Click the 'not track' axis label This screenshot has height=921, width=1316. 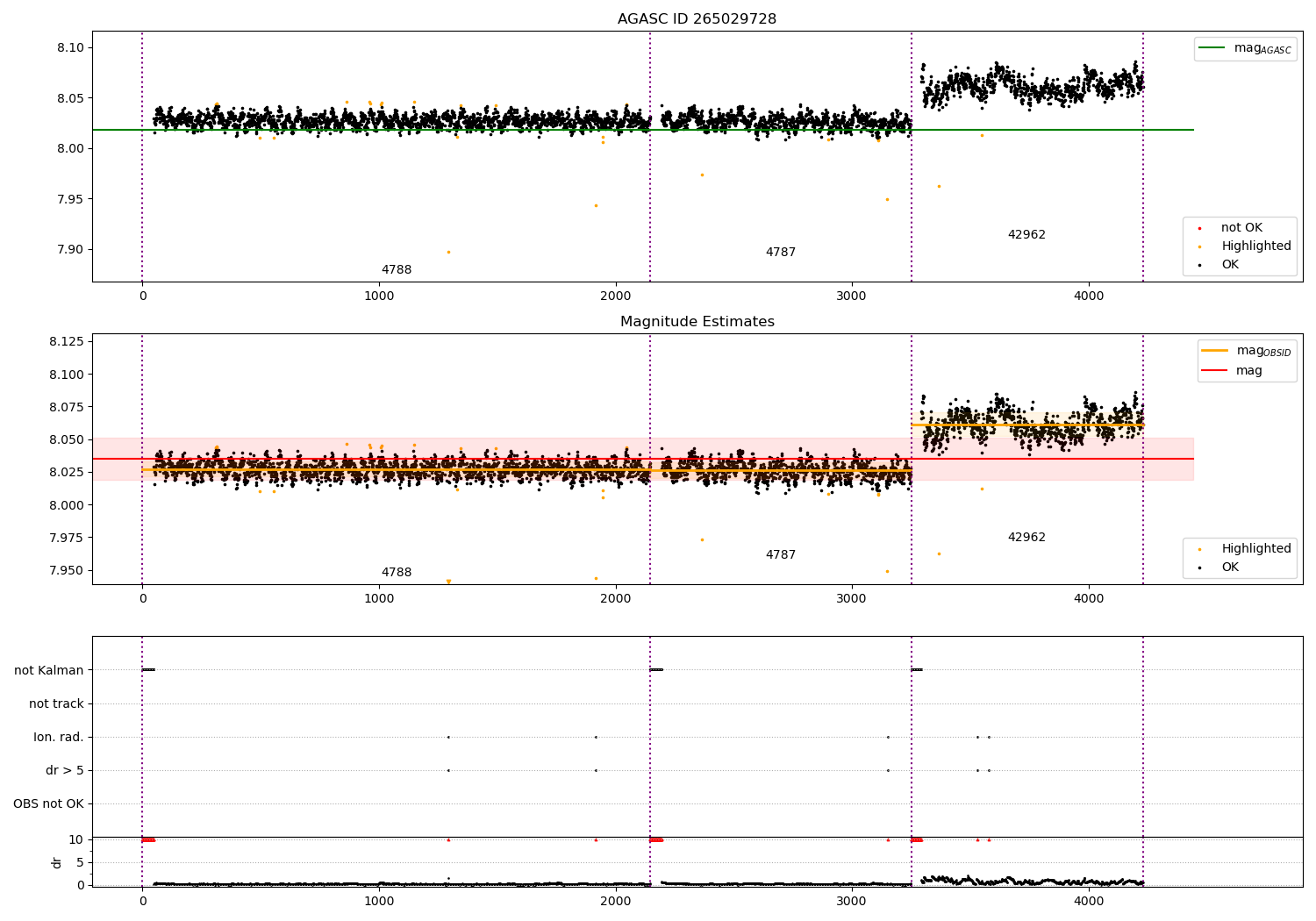click(x=56, y=704)
